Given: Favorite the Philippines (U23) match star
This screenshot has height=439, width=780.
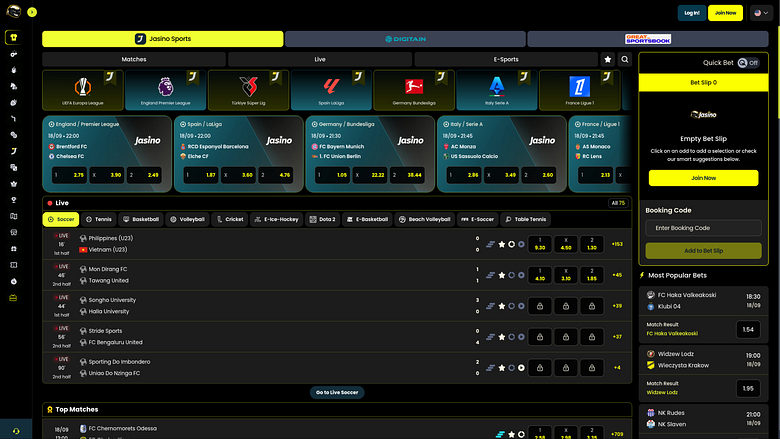Looking at the screenshot, I should click(501, 244).
